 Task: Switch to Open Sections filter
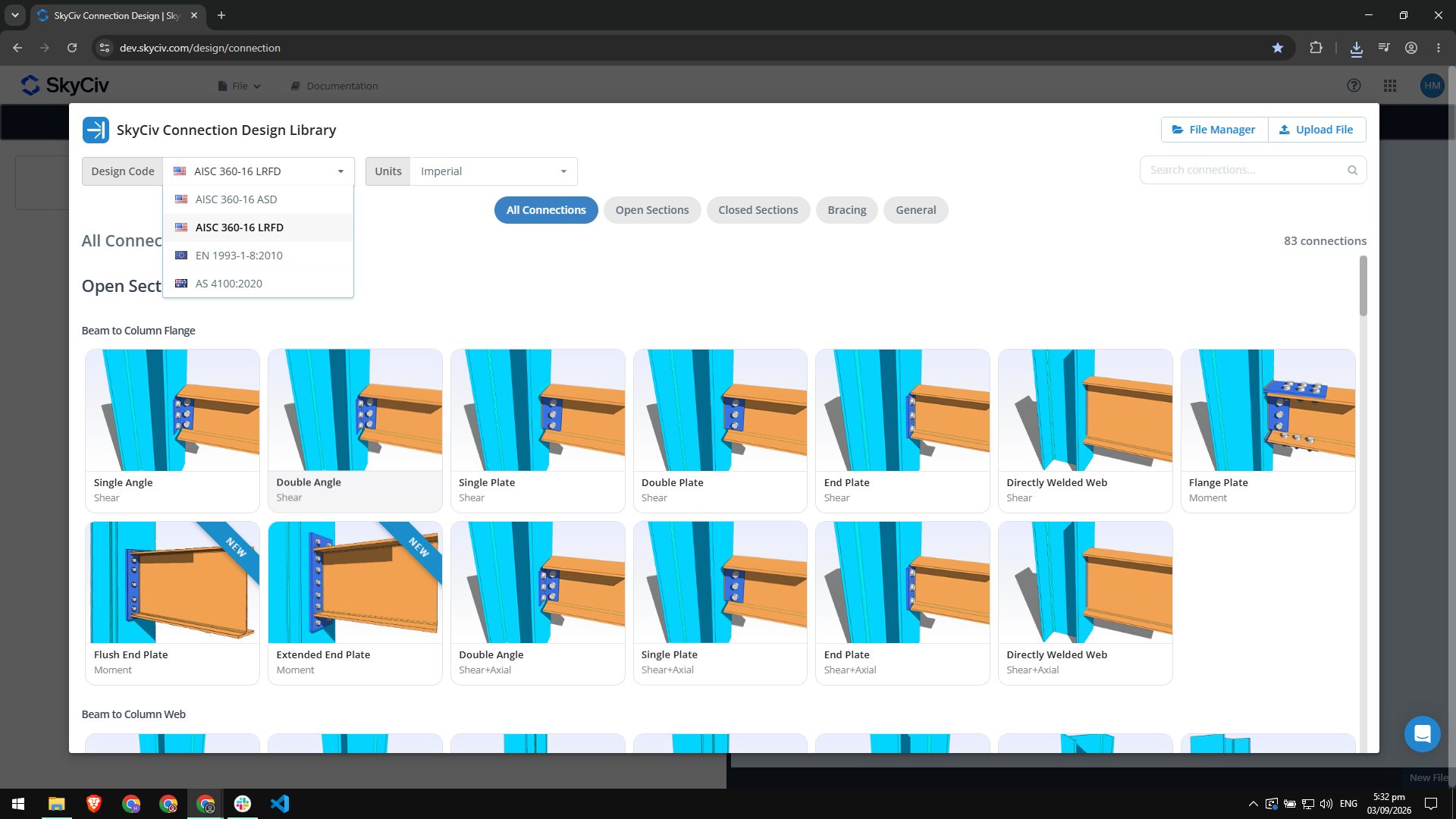point(652,210)
